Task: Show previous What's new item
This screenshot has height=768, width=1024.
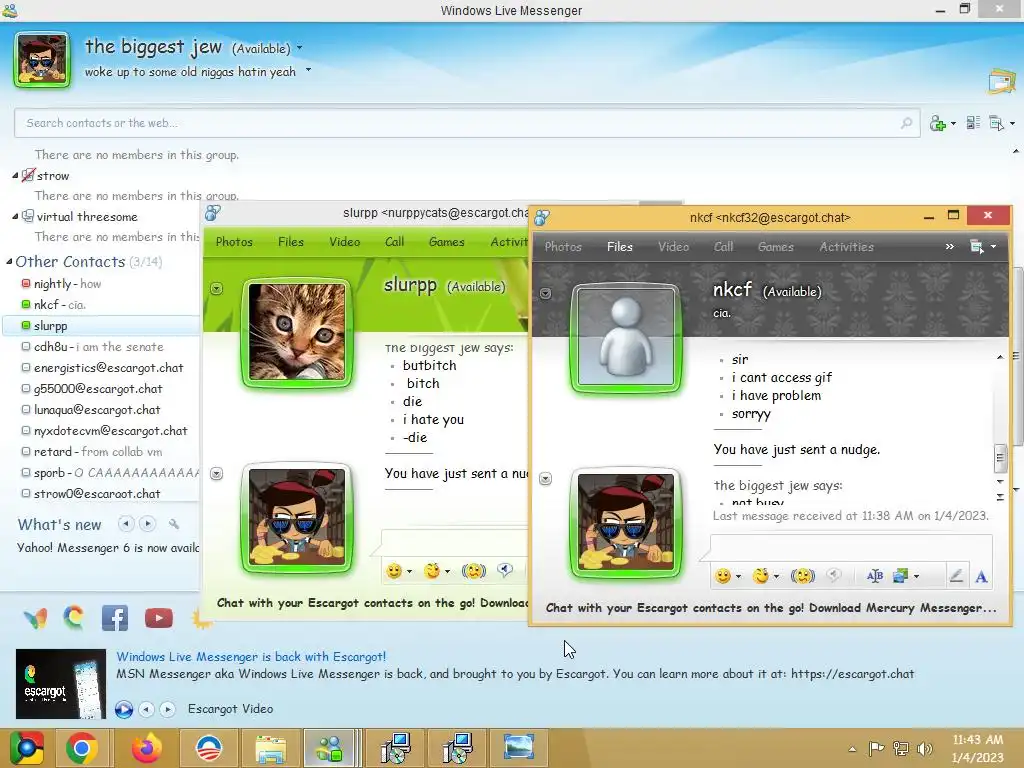Action: pyautogui.click(x=125, y=524)
